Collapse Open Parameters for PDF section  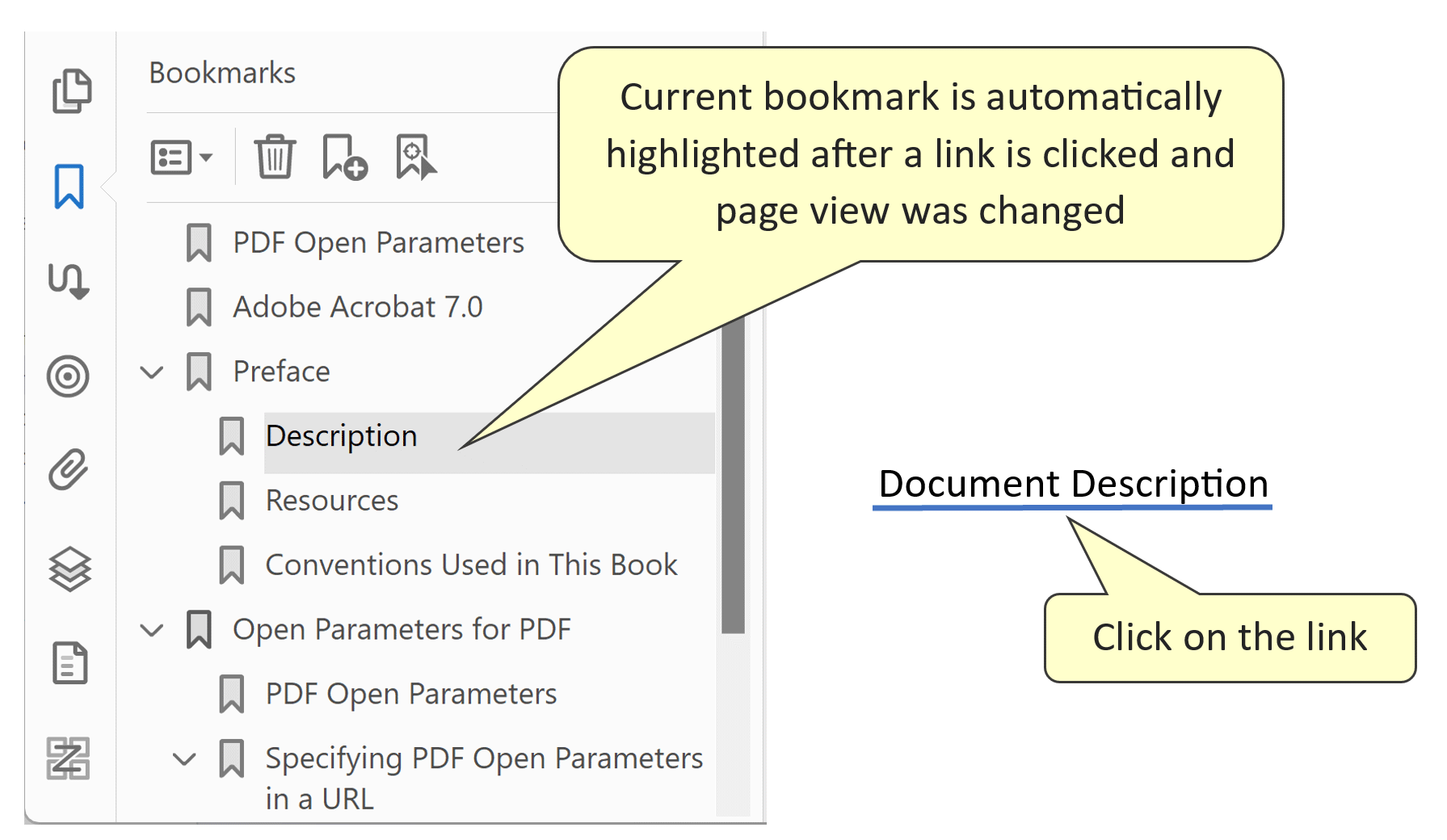tap(151, 630)
